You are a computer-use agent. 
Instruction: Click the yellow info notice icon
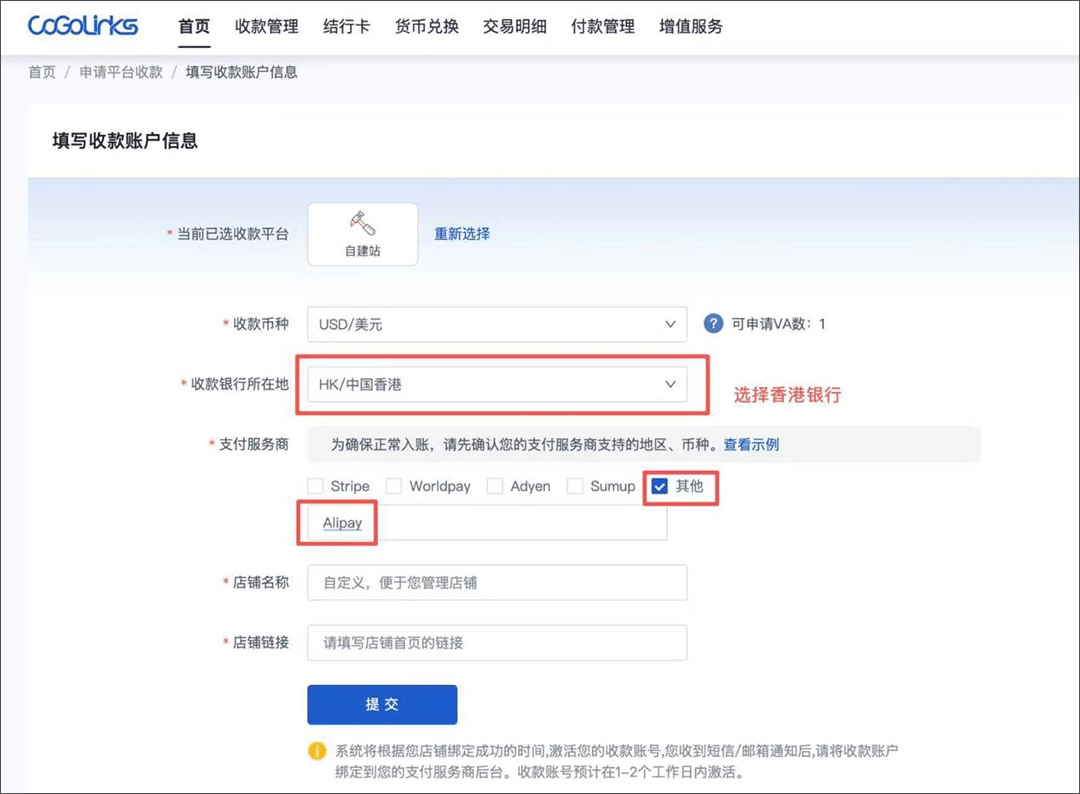pos(317,750)
